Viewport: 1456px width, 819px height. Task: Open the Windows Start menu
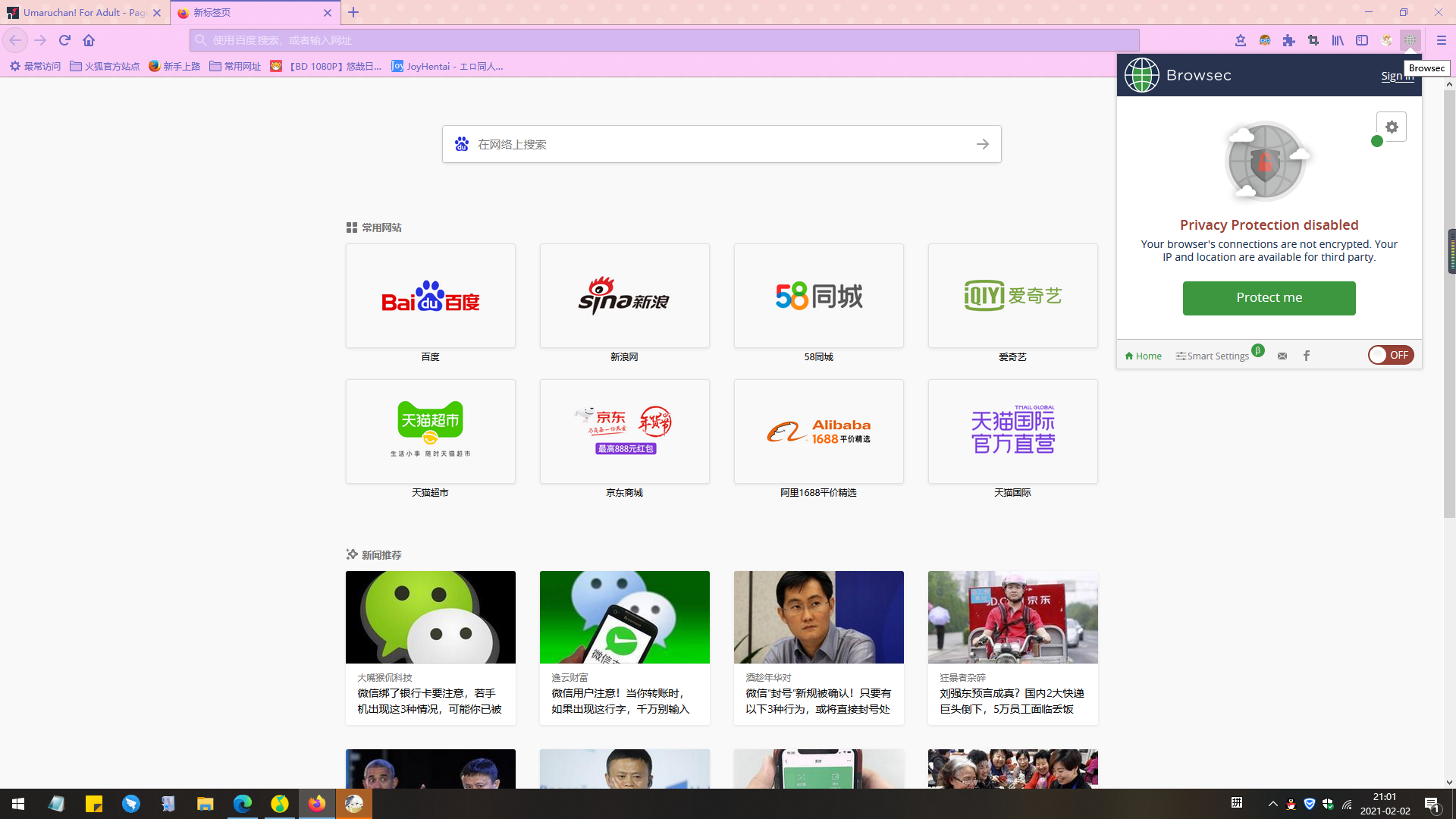point(18,804)
